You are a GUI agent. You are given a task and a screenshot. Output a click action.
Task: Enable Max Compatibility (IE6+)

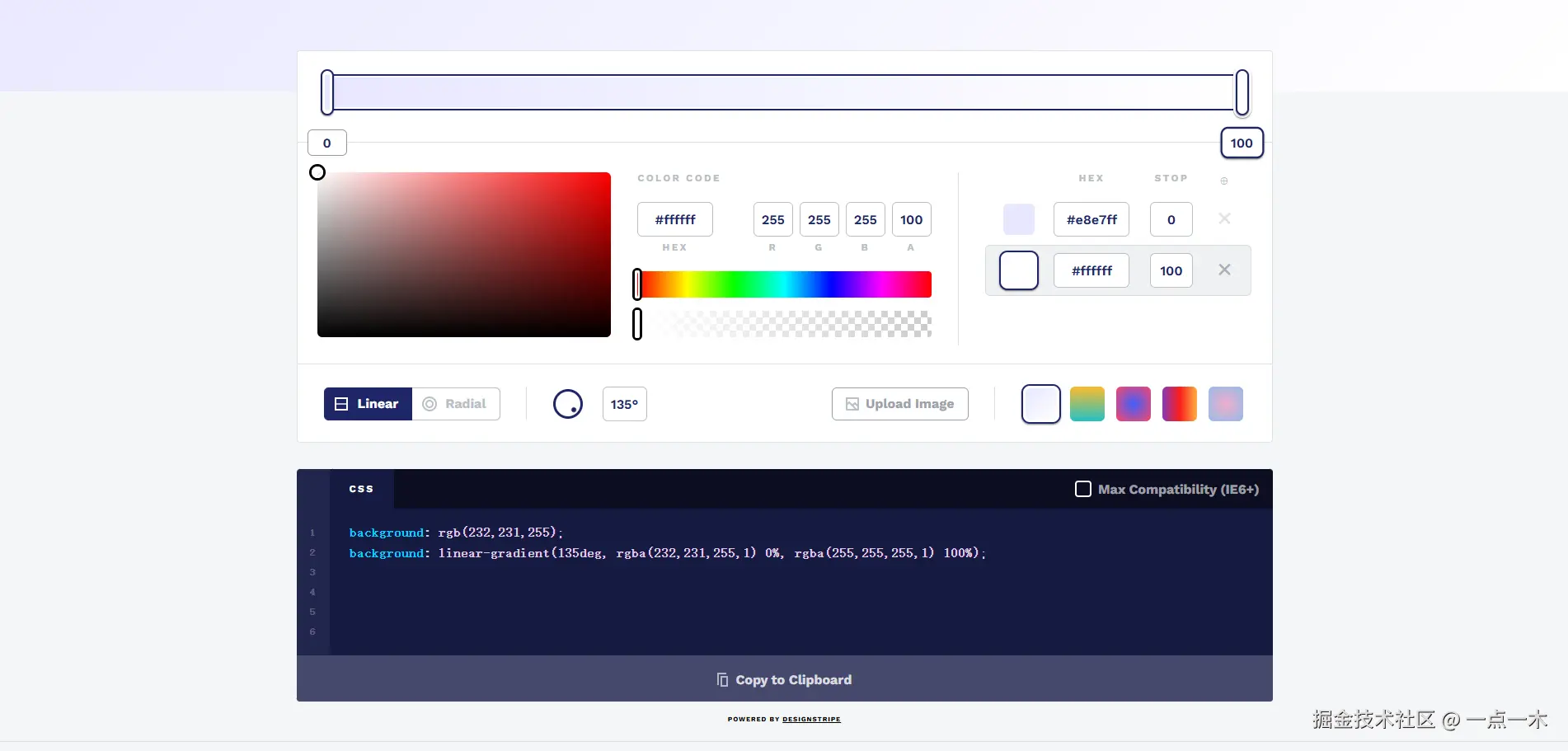[1082, 488]
